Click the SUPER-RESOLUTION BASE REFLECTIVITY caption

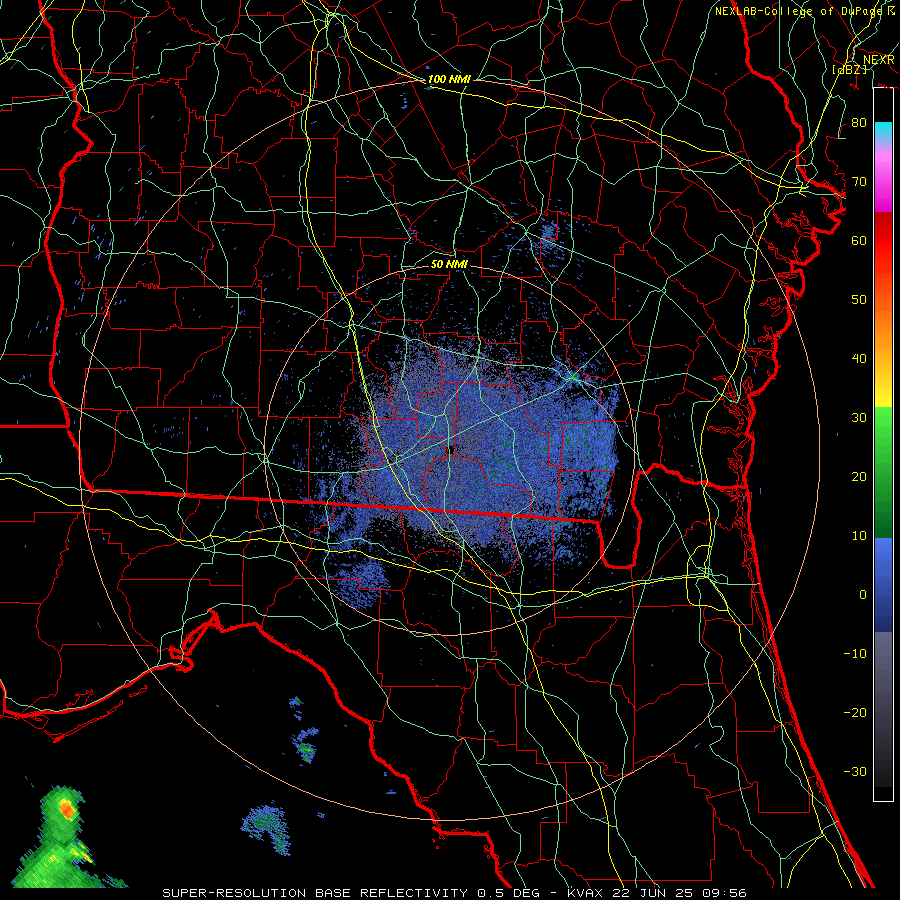315,893
